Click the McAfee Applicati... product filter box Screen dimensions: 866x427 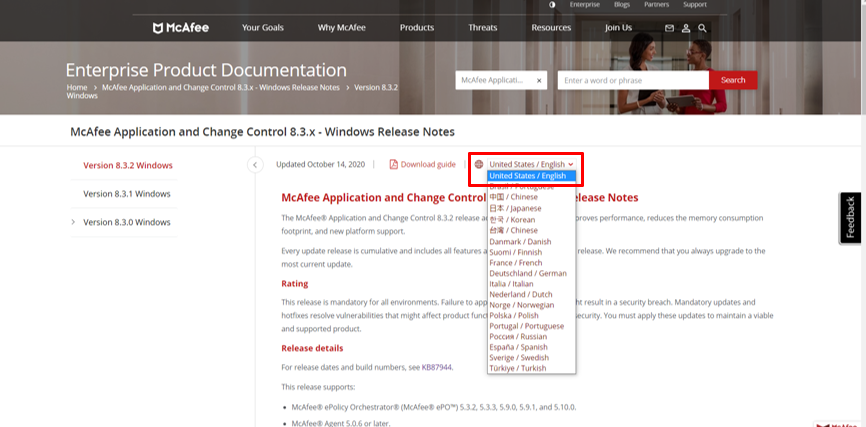click(x=501, y=80)
